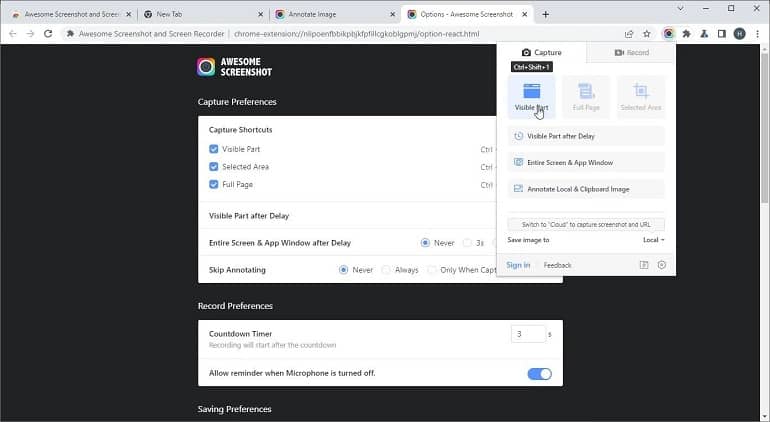Image resolution: width=770 pixels, height=422 pixels.
Task: Open the tab search chevron
Action: (680, 8)
